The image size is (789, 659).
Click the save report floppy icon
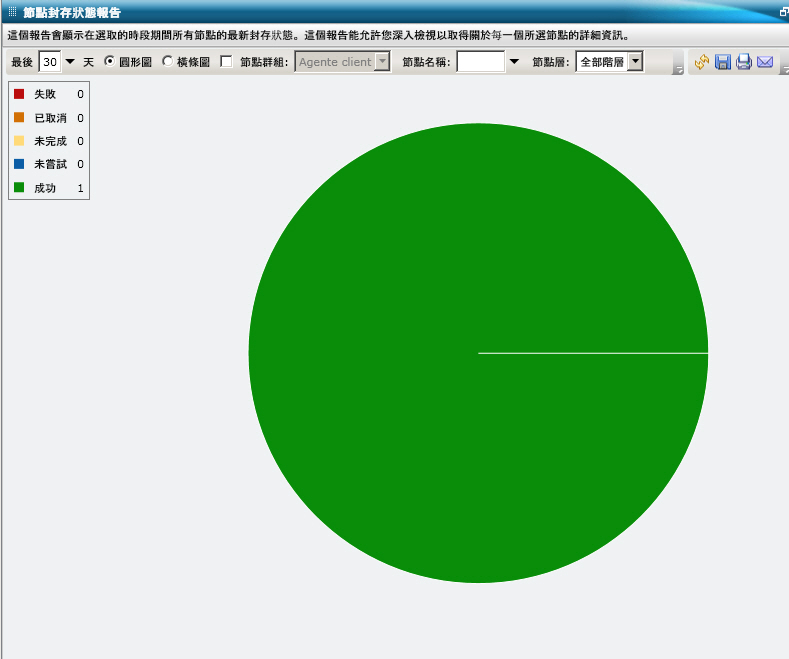click(723, 62)
